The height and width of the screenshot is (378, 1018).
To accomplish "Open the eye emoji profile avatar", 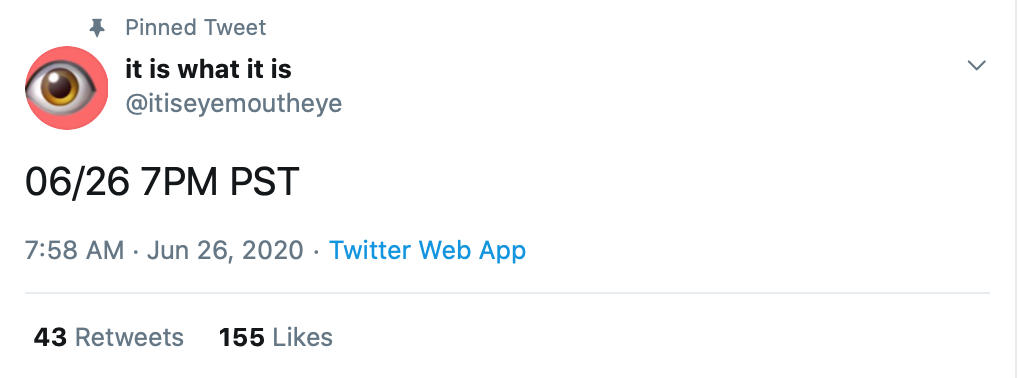I will (66, 88).
